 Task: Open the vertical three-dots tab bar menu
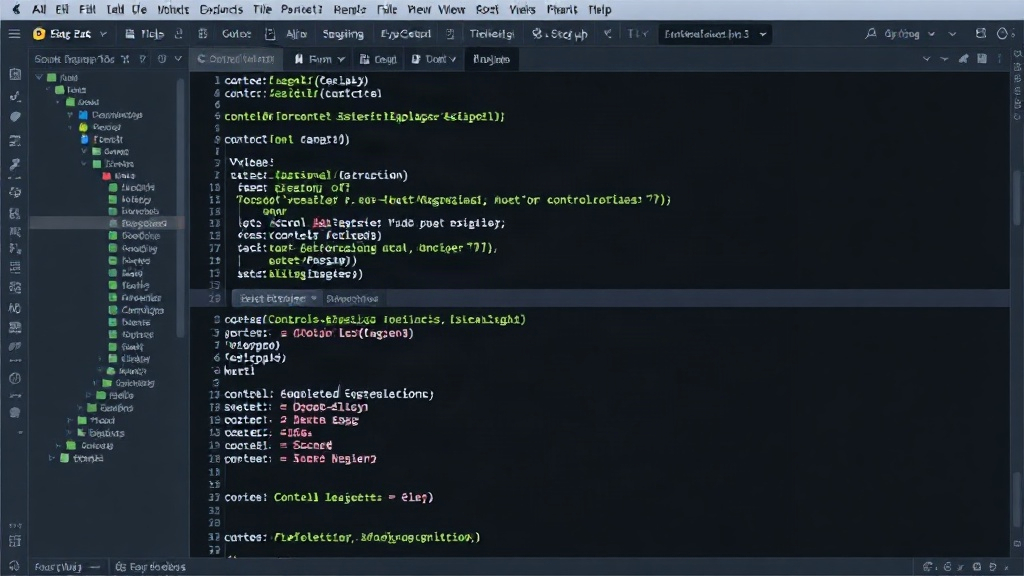[999, 59]
